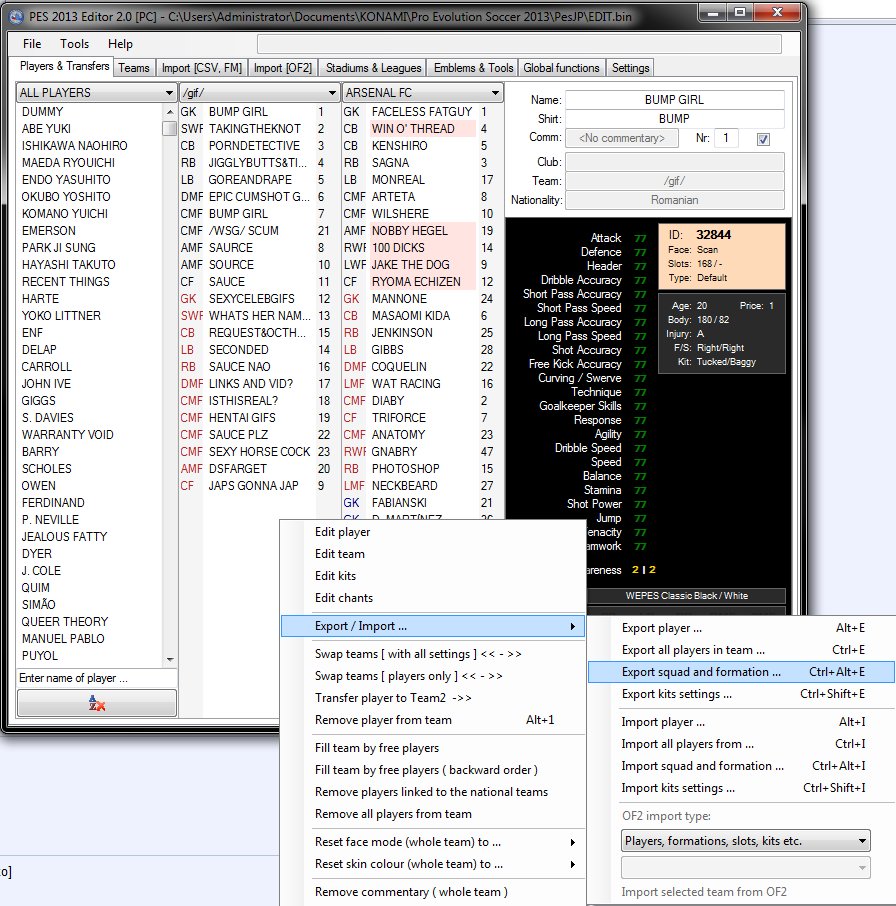Click the Name field showing BUMP GIRL
The height and width of the screenshot is (906, 896).
pyautogui.click(x=674, y=99)
